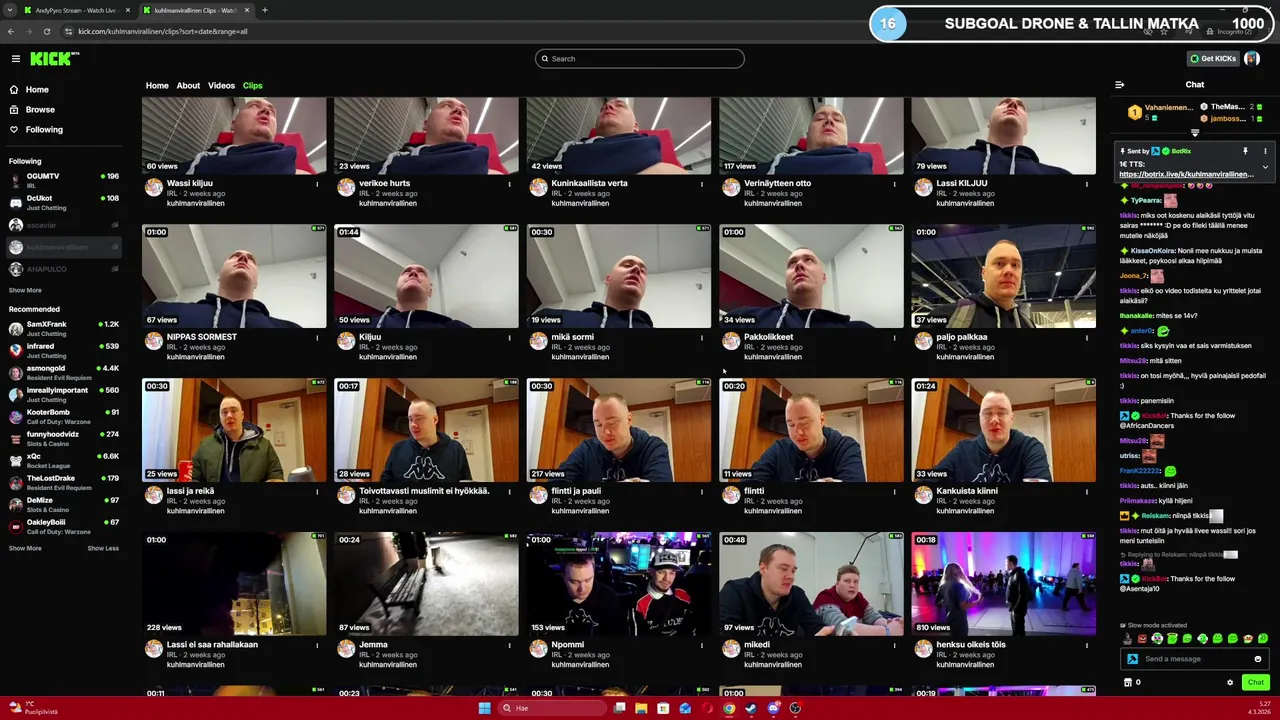Click the address bar URL
The image size is (1280, 720).
163,31
